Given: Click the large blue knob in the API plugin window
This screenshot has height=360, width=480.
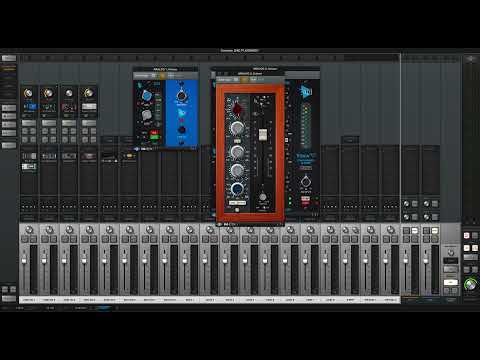Looking at the screenshot, I should 146,96.
